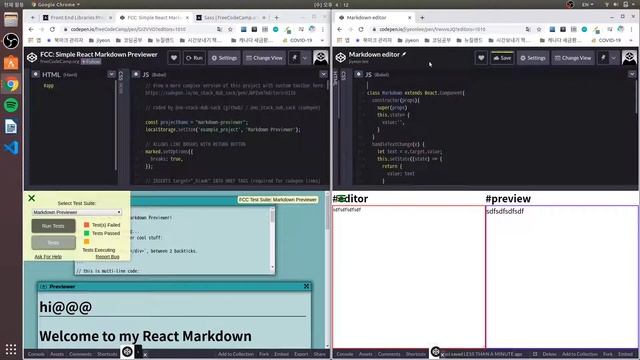The width and height of the screenshot is (640, 360).
Task: Click the heart icon in the Markdown editor pen header
Action: [x=481, y=58]
